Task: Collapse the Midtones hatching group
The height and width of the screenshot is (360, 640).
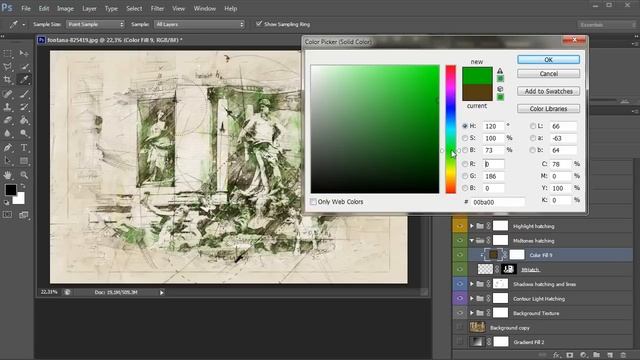Action: click(x=472, y=240)
